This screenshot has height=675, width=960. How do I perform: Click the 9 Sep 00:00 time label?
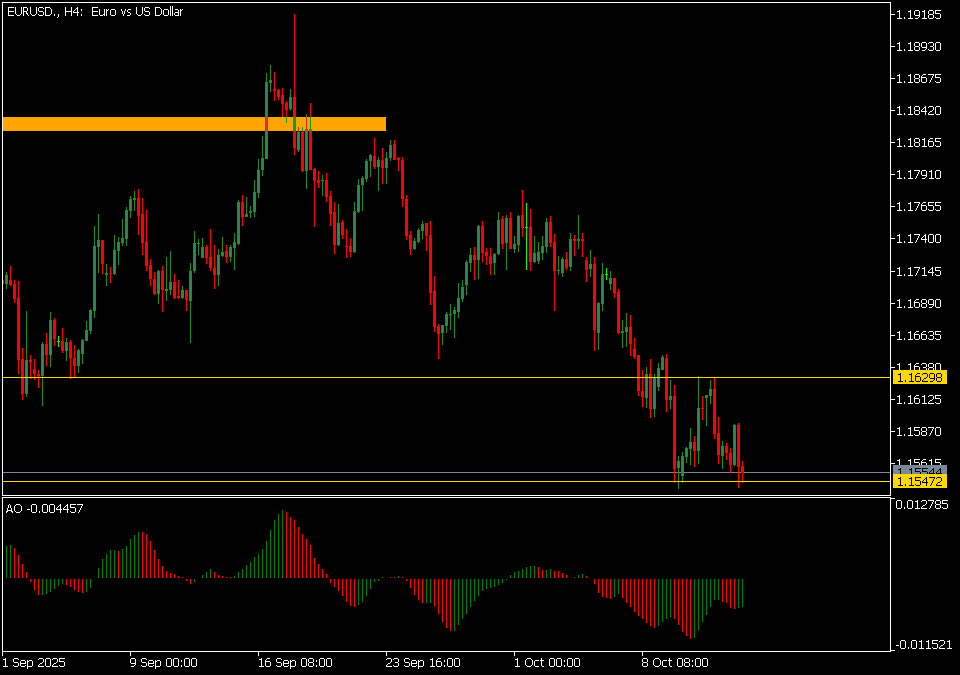click(x=163, y=662)
